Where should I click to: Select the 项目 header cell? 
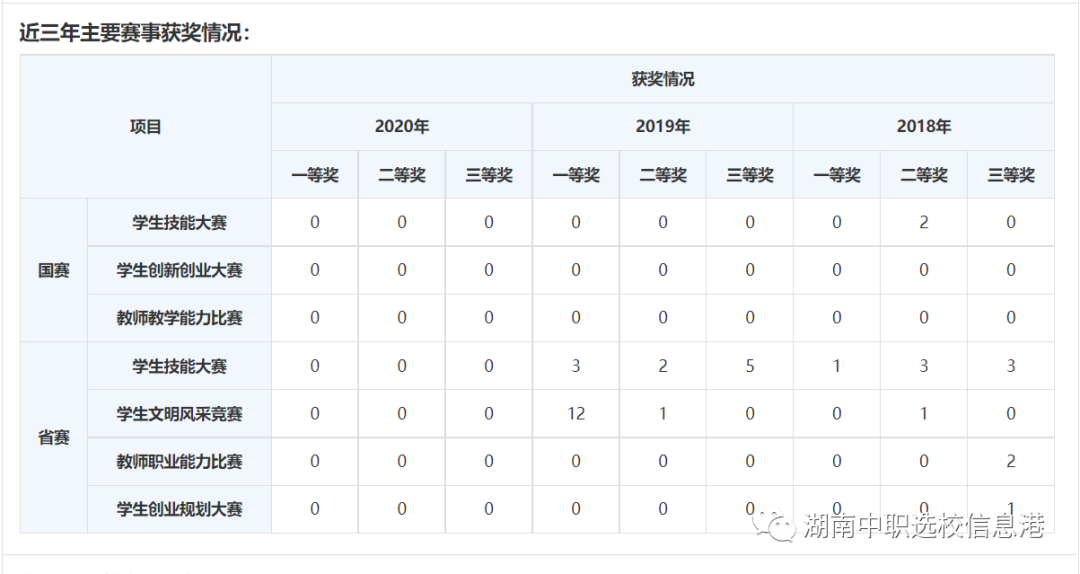(145, 127)
